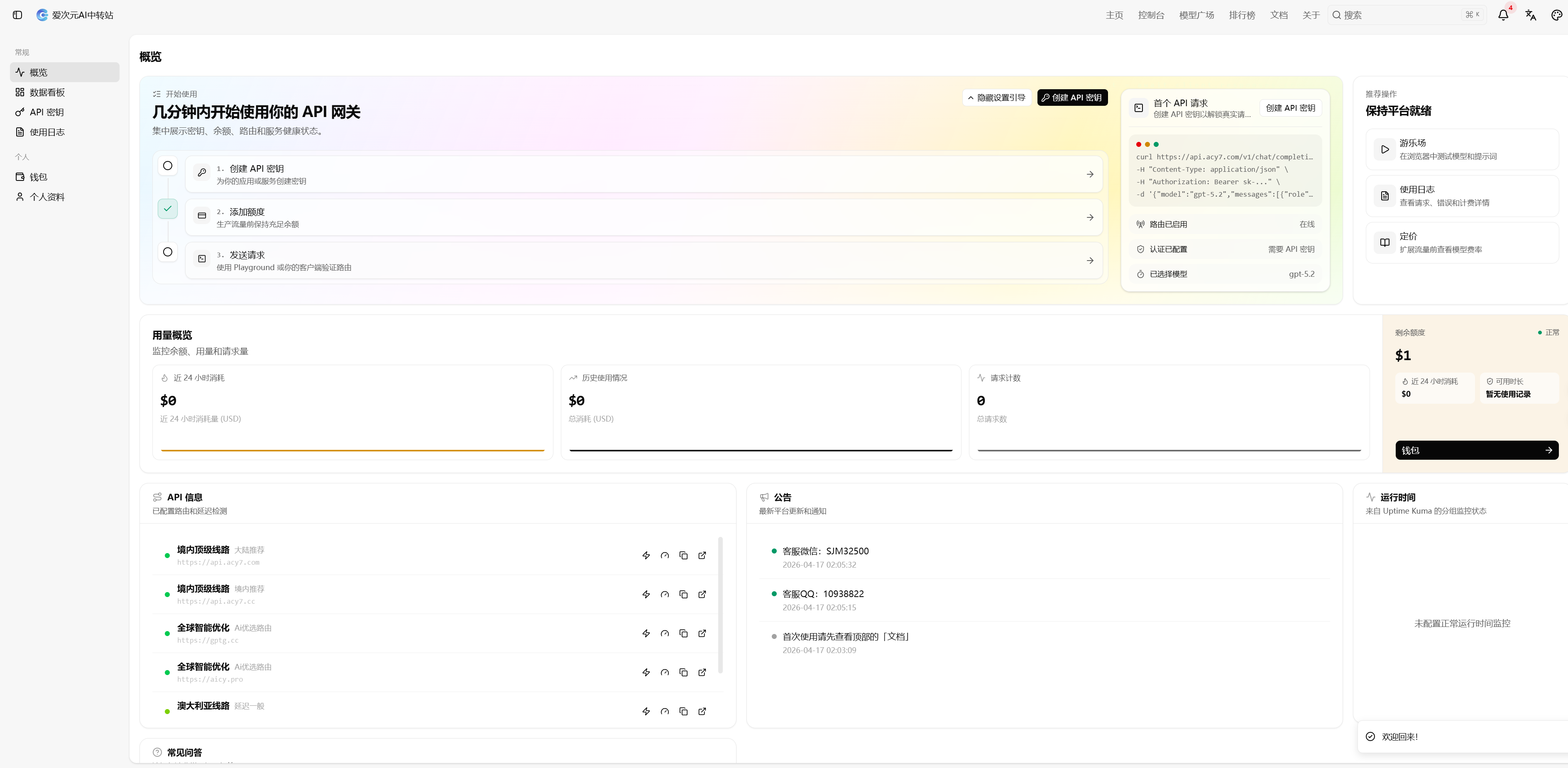This screenshot has height=768, width=1568.
Task: Open the black 钱包 button
Action: [1476, 450]
